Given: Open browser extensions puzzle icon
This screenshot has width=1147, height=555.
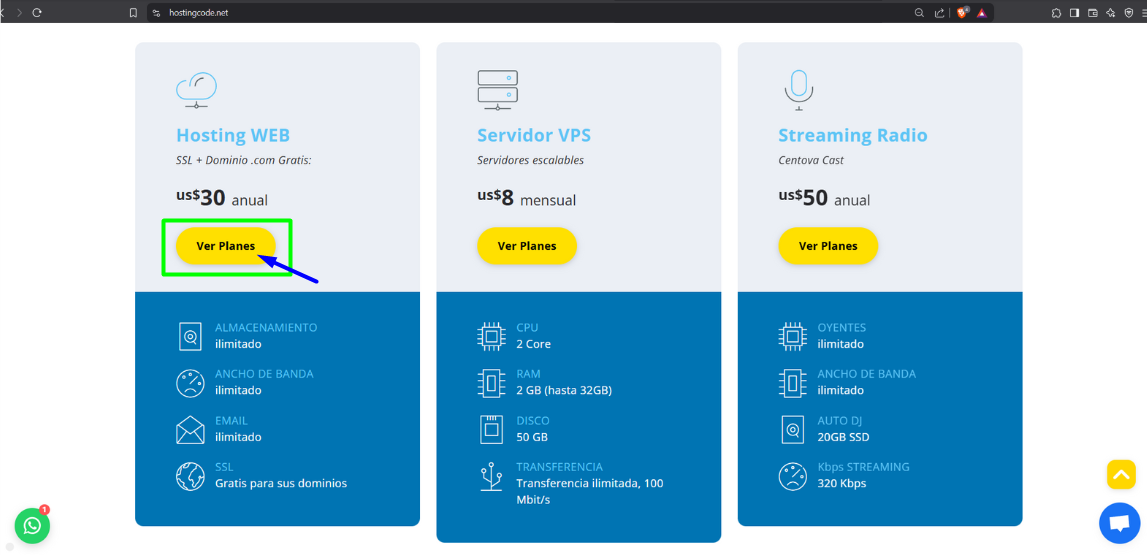Looking at the screenshot, I should click(1057, 13).
